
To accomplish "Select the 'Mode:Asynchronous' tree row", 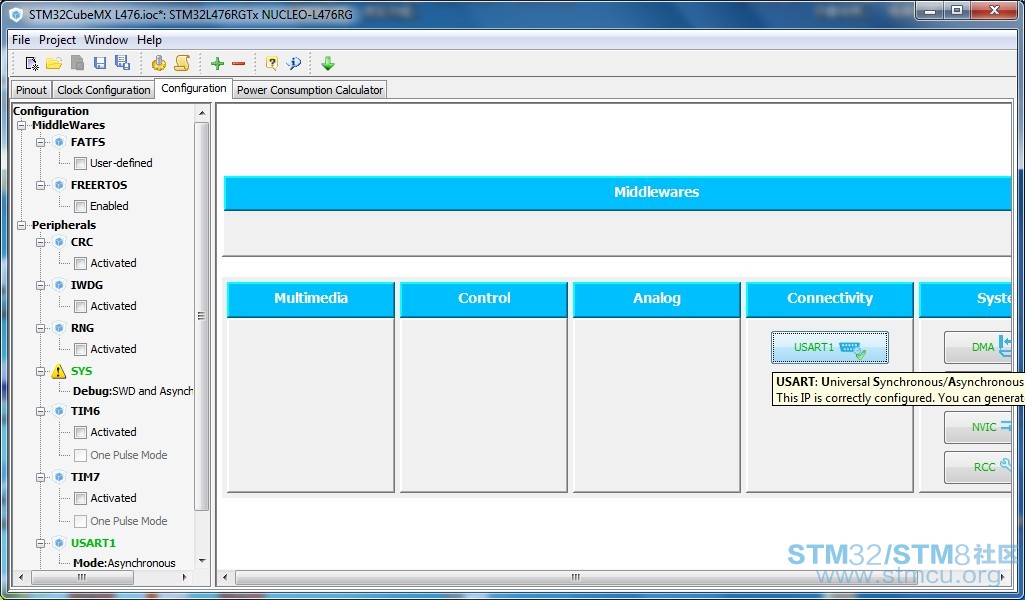I will click(124, 563).
